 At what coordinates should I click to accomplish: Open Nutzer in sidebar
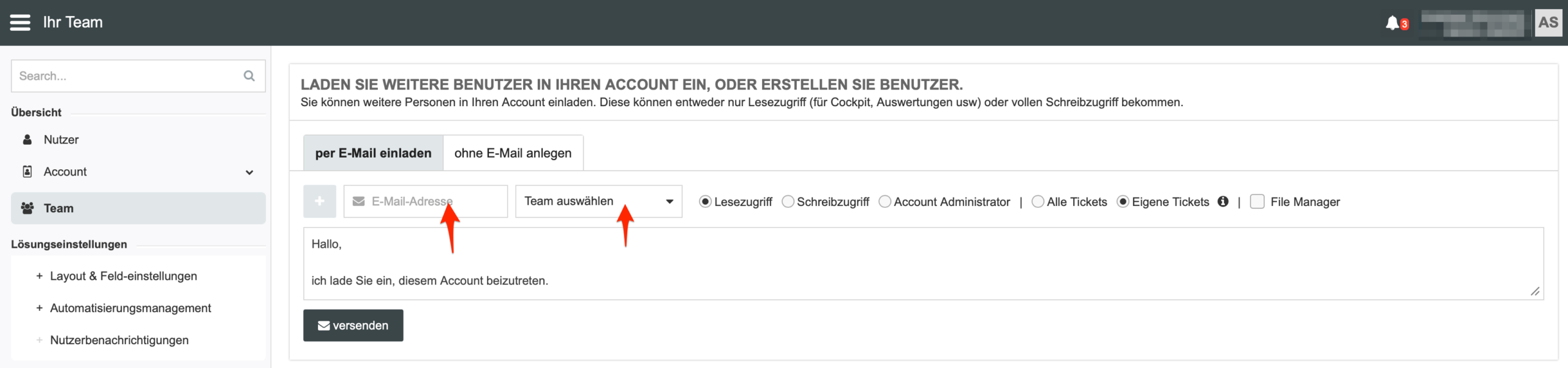point(138,140)
